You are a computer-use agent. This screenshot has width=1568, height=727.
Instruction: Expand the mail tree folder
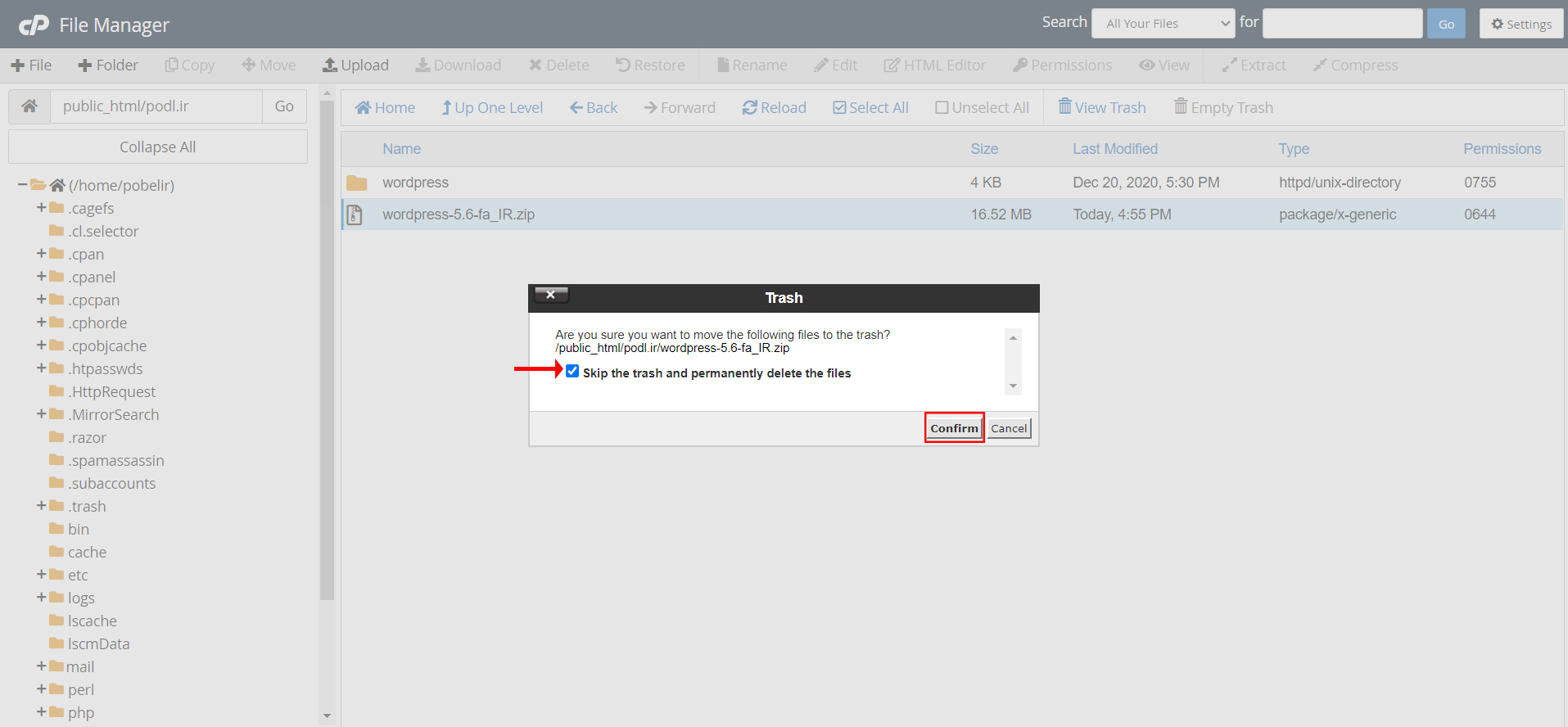point(41,666)
